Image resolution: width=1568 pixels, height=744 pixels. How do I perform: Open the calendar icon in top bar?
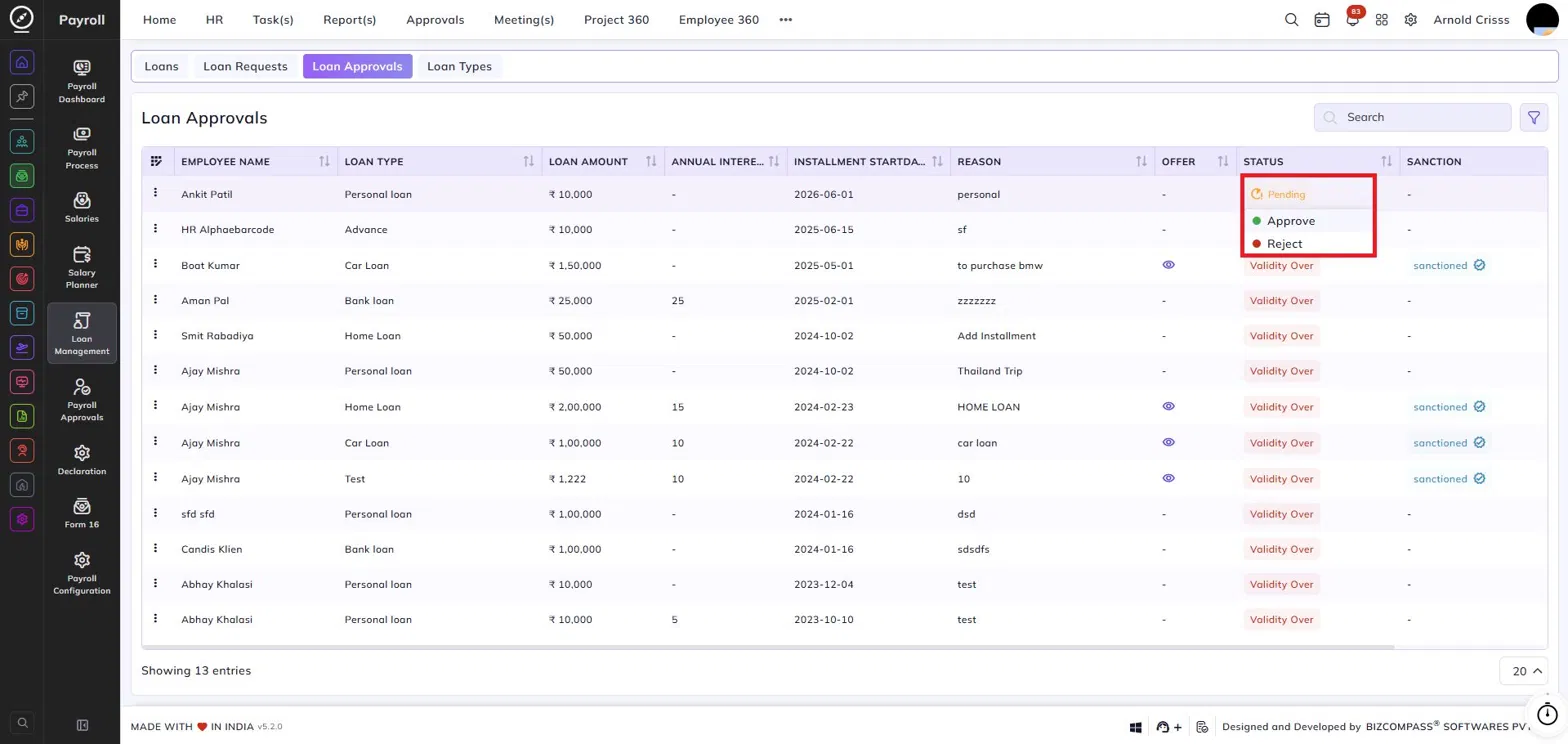[x=1322, y=20]
